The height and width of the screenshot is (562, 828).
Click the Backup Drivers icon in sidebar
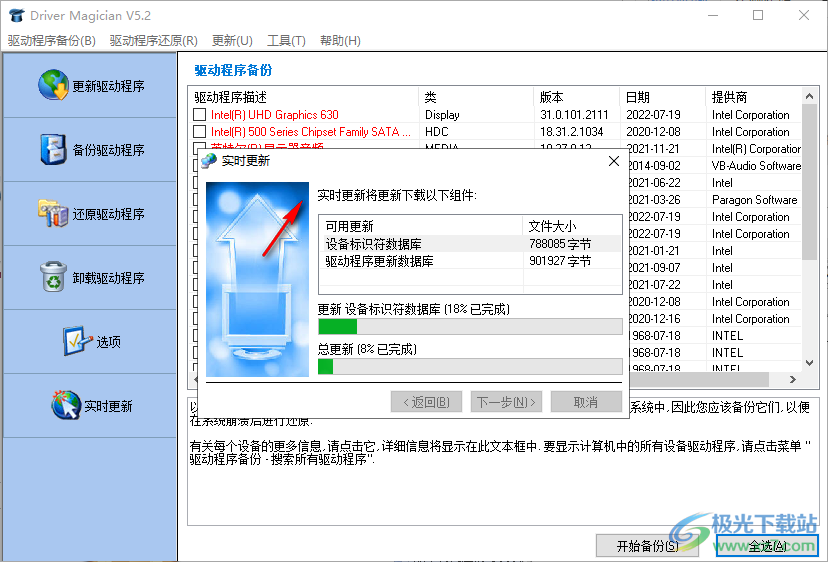click(53, 149)
